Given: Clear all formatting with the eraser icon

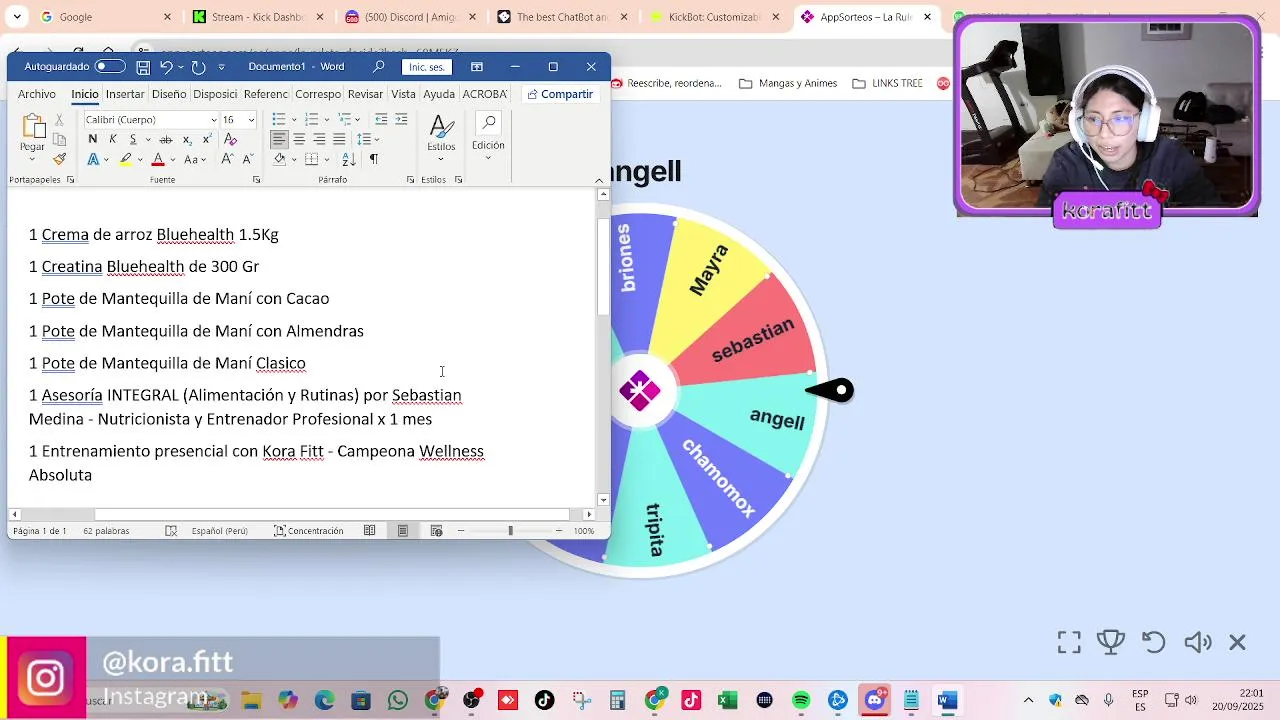Looking at the screenshot, I should (x=230, y=139).
